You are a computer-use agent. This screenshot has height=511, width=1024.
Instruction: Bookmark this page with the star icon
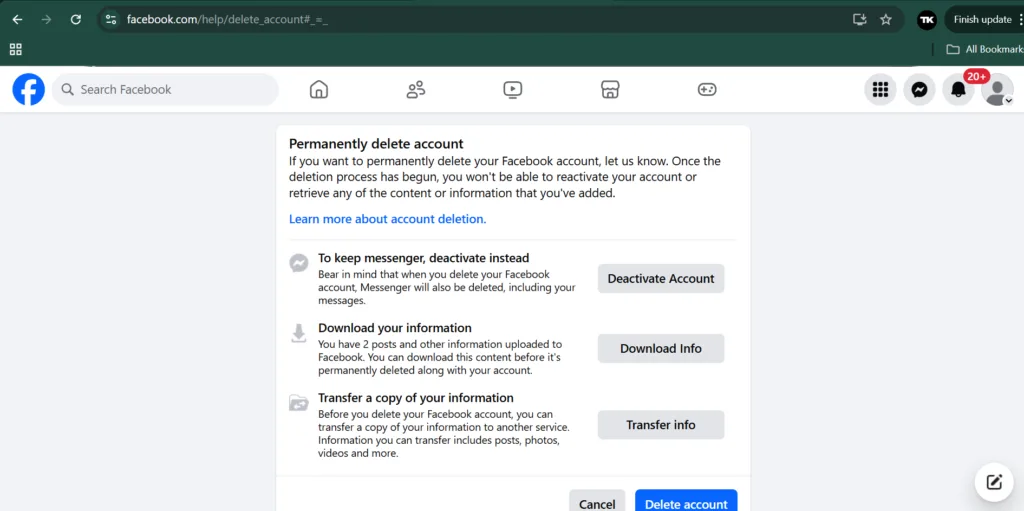886,20
